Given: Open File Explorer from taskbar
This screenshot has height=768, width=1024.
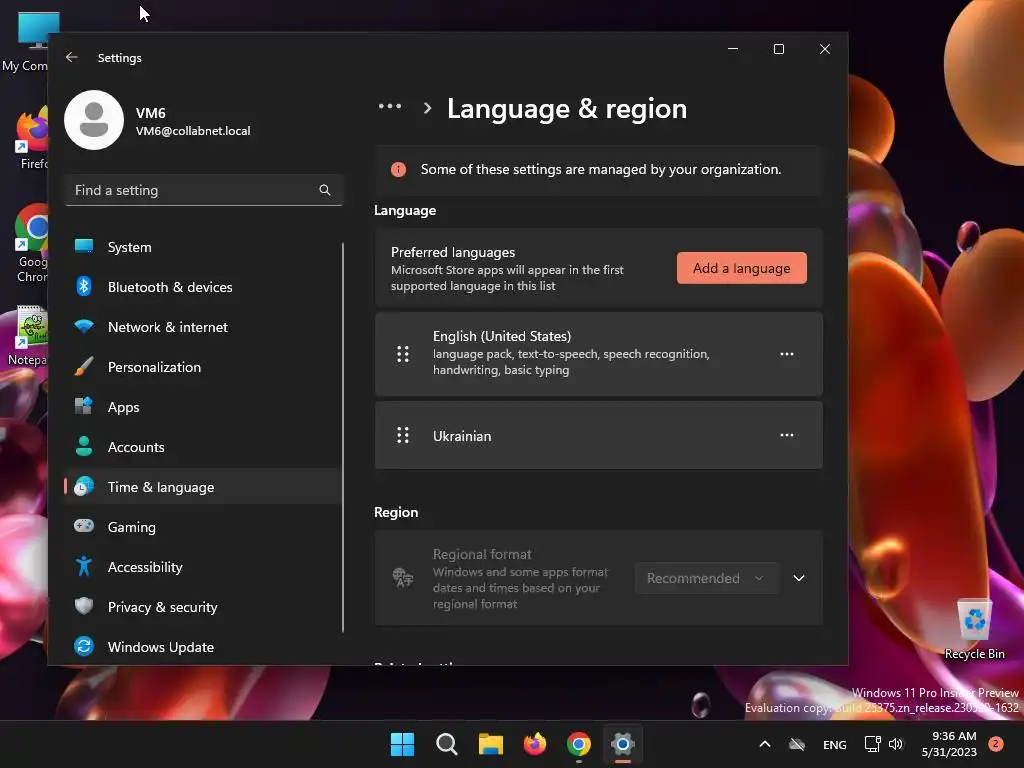Looking at the screenshot, I should 490,744.
